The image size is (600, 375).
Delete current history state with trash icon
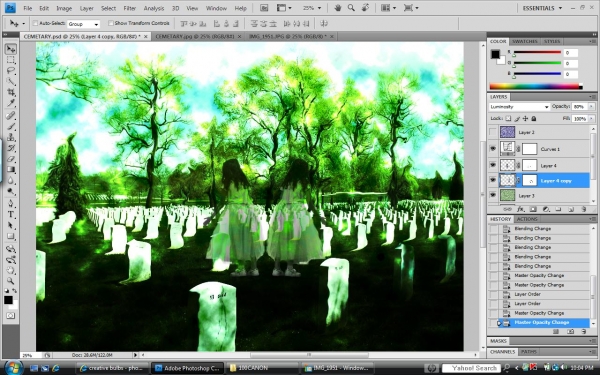(x=584, y=331)
